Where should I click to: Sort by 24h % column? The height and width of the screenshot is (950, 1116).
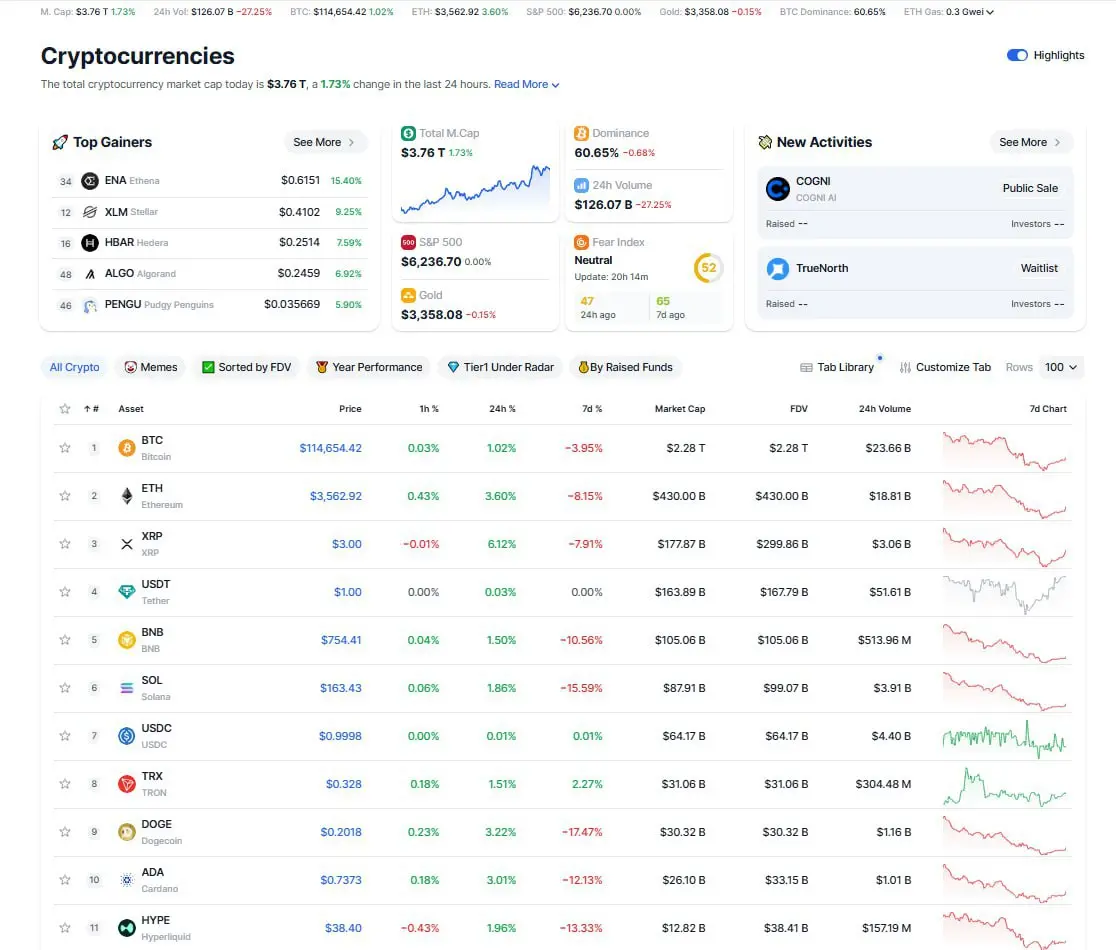[x=502, y=408]
